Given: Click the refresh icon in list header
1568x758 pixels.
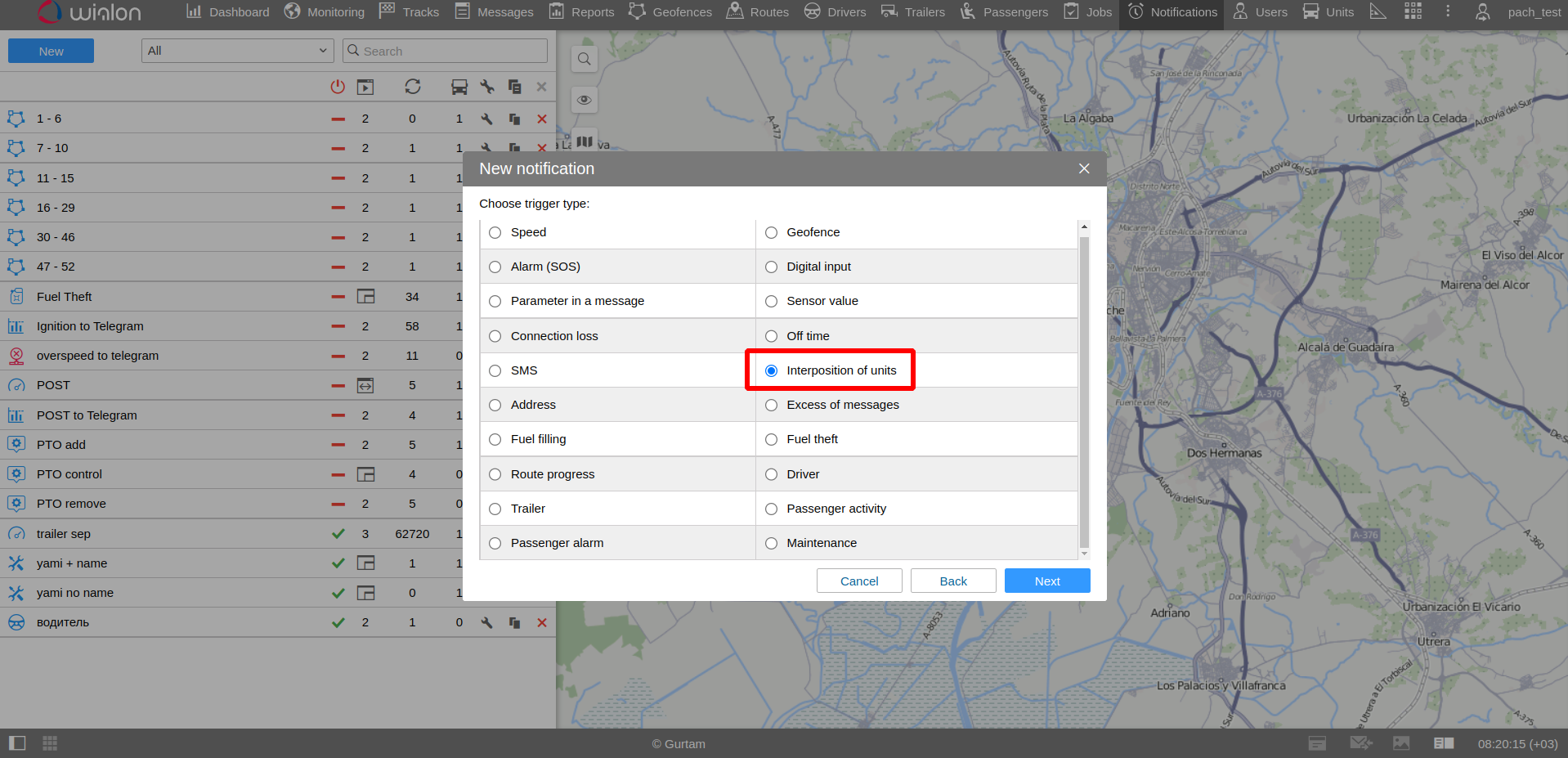Looking at the screenshot, I should (412, 87).
